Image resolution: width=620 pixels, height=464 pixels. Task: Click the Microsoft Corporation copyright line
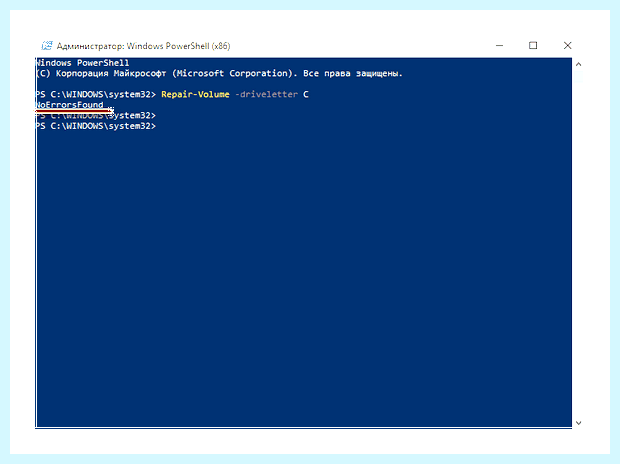click(219, 74)
